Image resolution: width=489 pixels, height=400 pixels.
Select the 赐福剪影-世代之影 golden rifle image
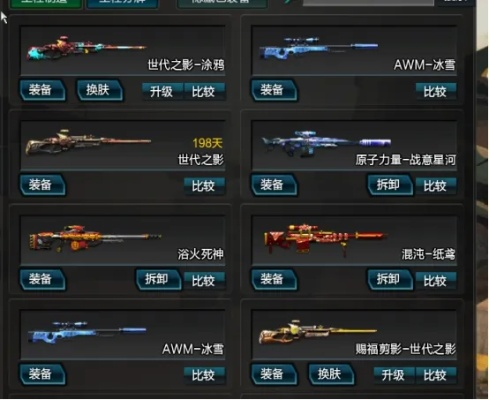pyautogui.click(x=318, y=332)
